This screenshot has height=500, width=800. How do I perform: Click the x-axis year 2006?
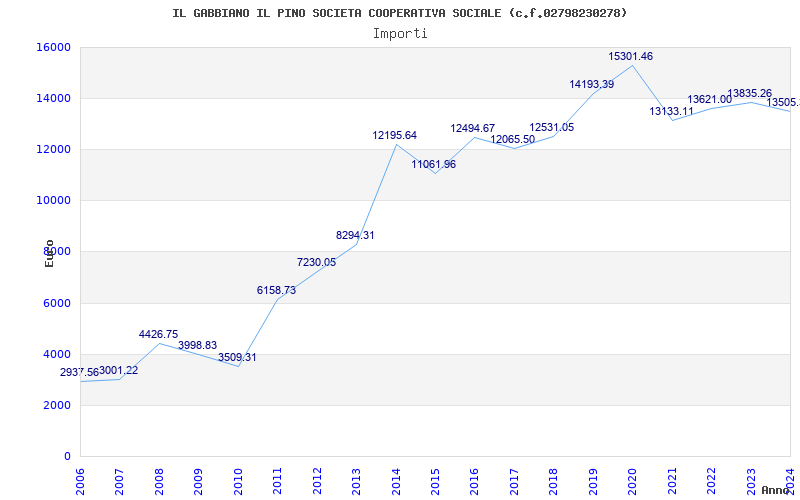click(x=80, y=481)
